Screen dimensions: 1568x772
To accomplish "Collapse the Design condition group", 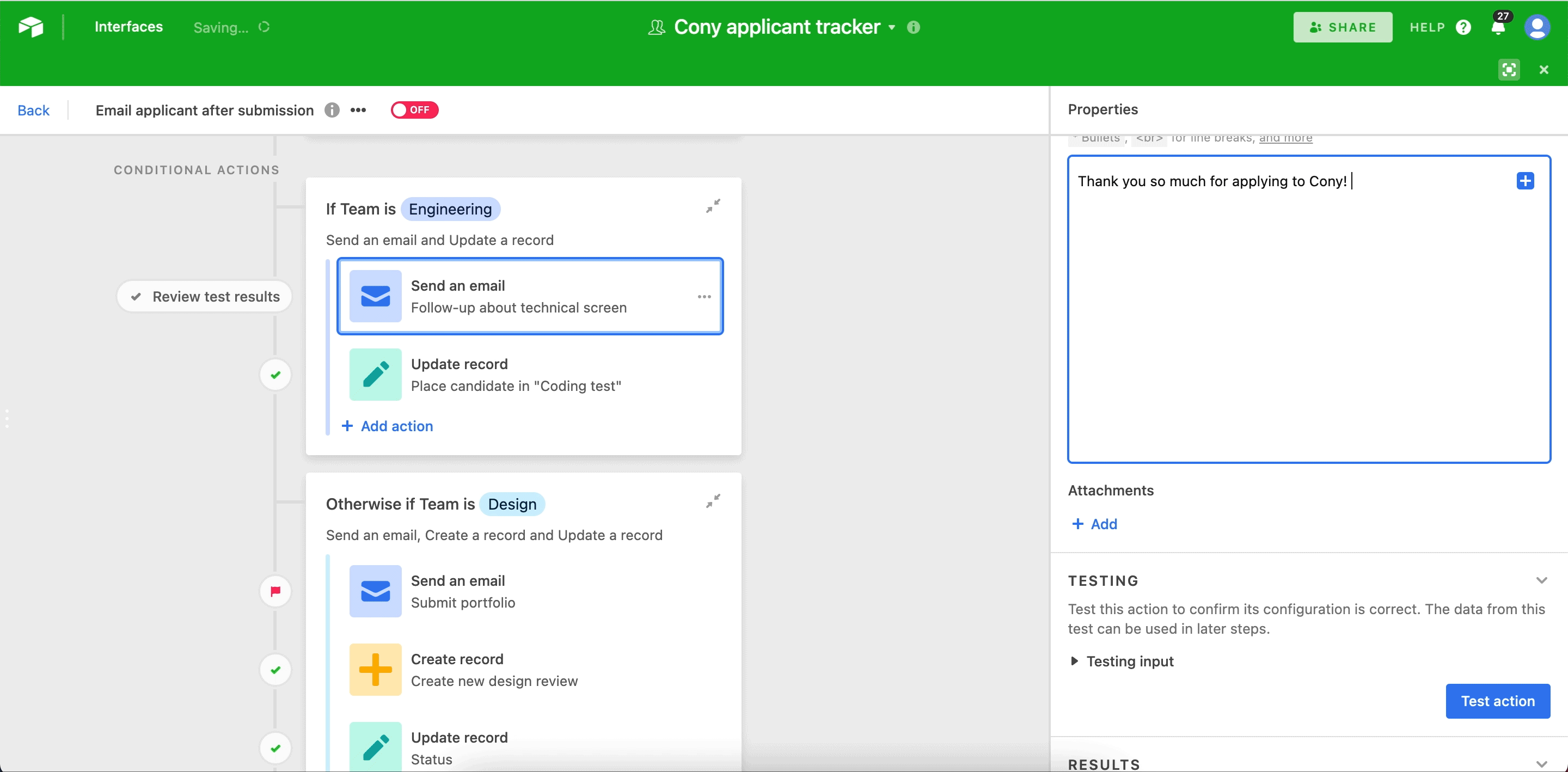I will pyautogui.click(x=713, y=501).
